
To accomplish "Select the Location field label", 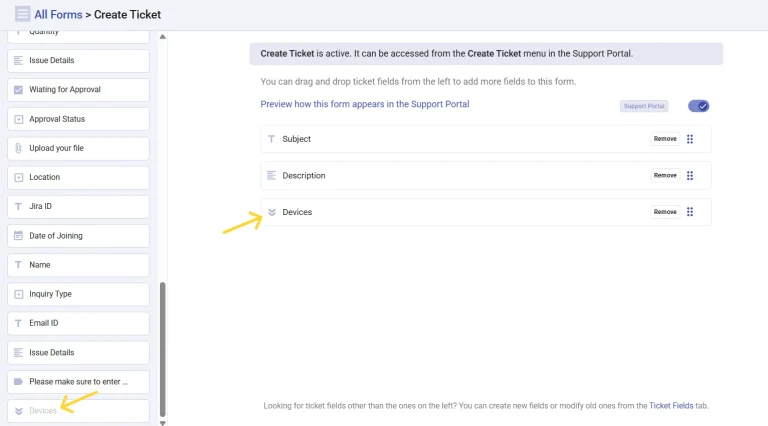I will (x=45, y=177).
